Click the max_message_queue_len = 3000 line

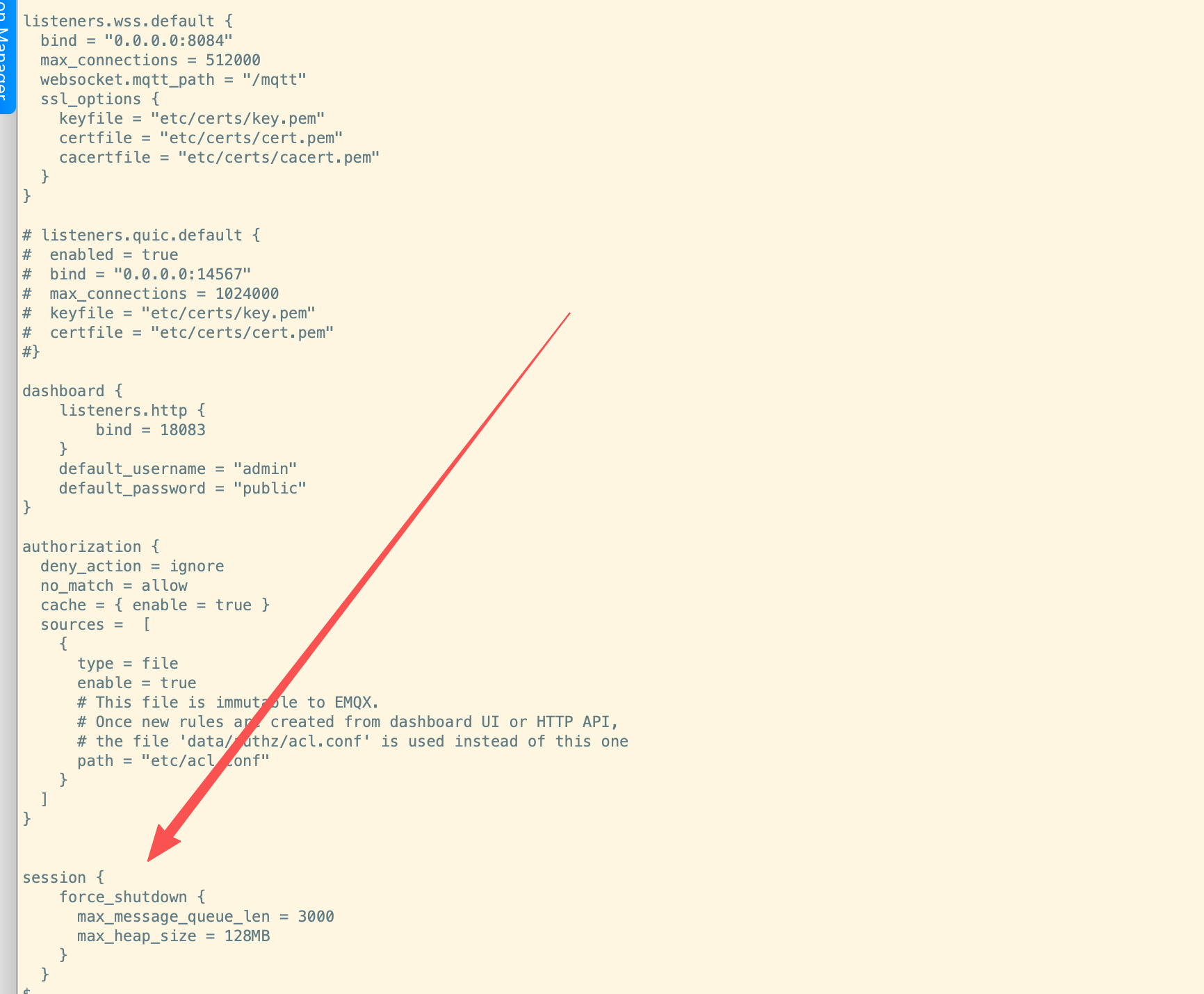pos(206,917)
